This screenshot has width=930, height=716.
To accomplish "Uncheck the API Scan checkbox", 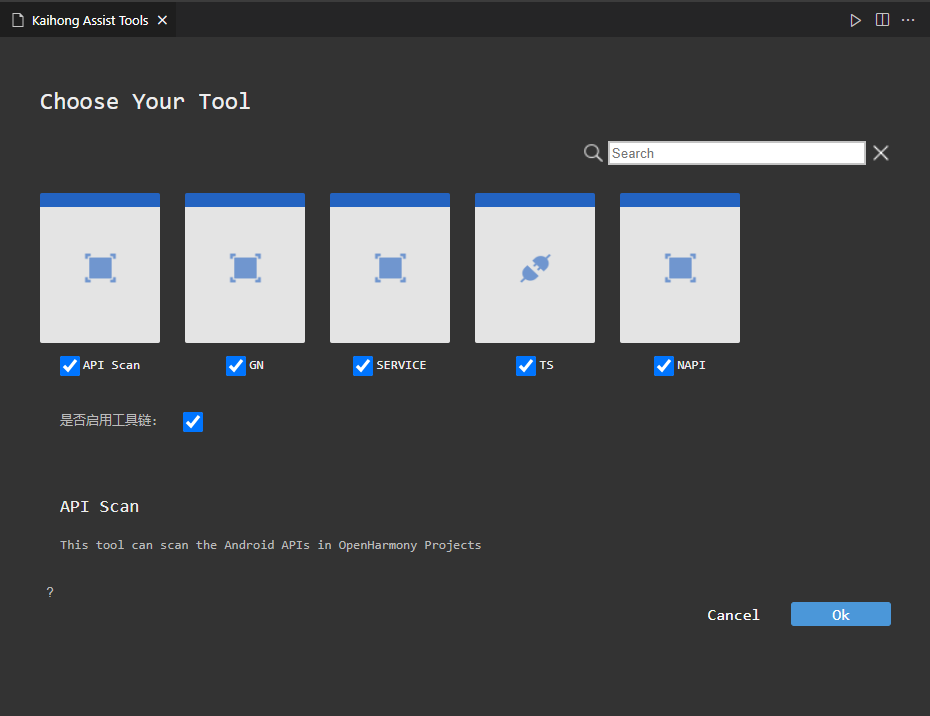I will (70, 366).
